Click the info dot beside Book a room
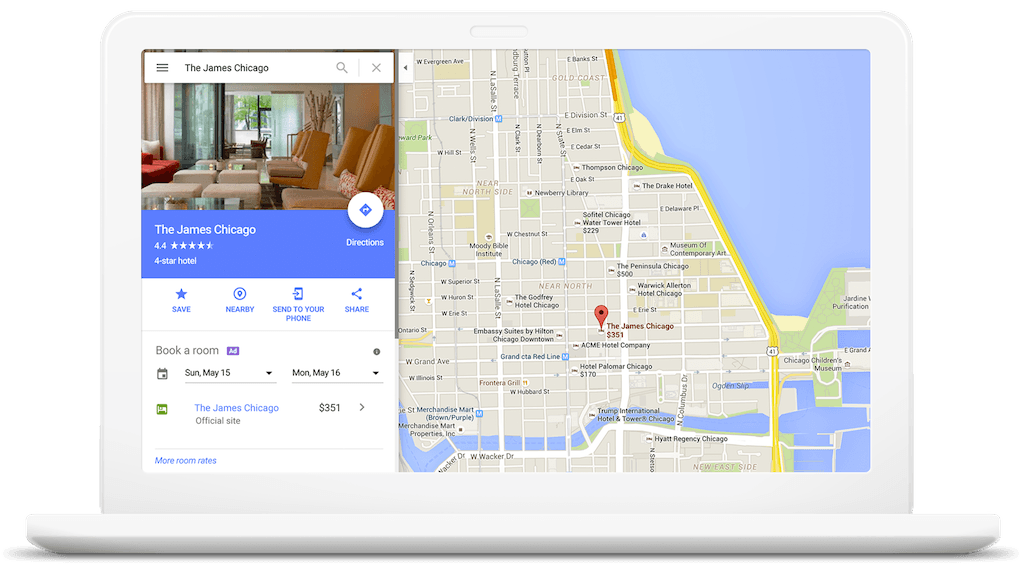Image resolution: width=1022 pixels, height=578 pixels. (376, 352)
